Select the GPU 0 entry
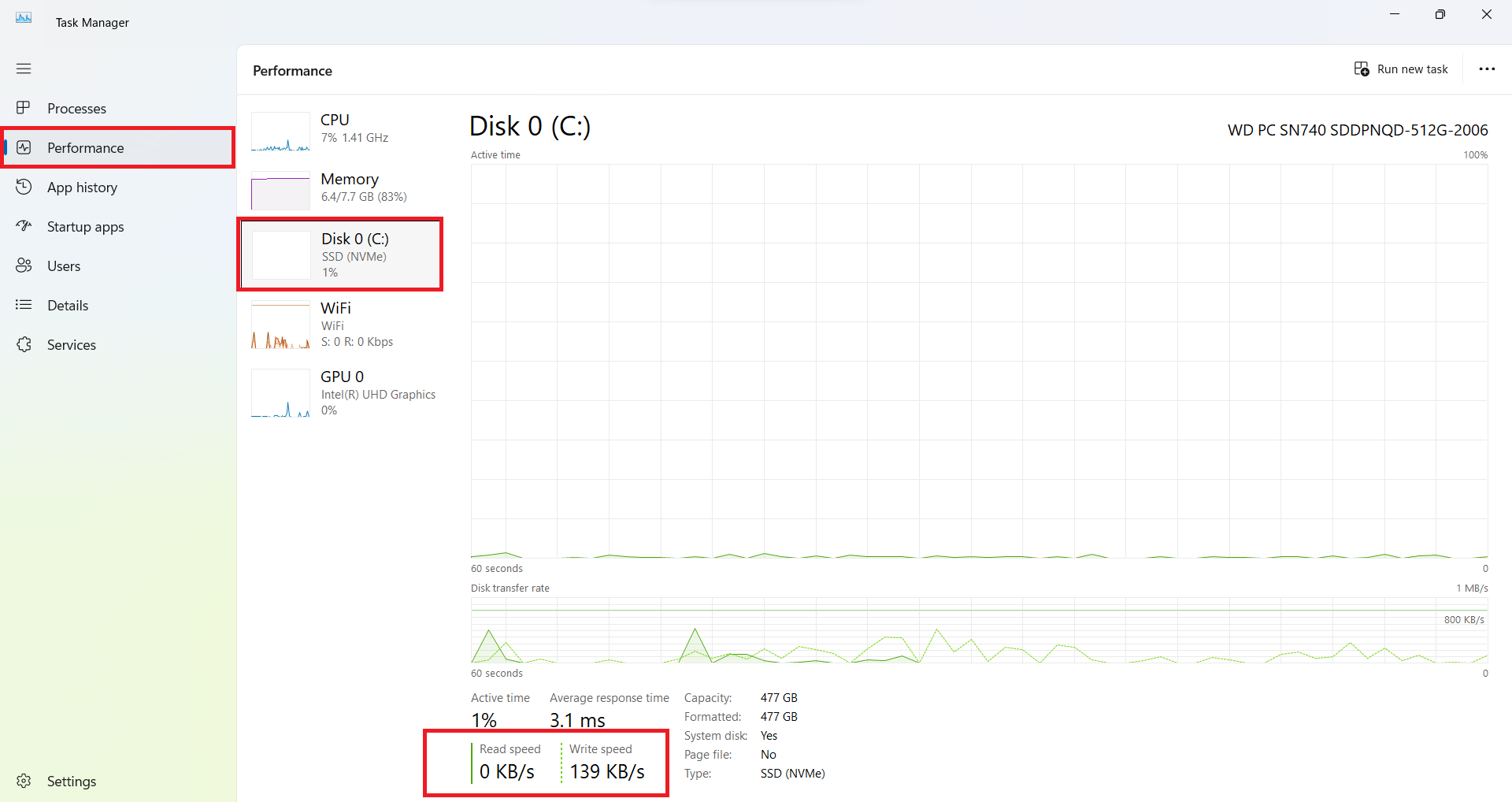This screenshot has width=1512, height=802. click(343, 393)
